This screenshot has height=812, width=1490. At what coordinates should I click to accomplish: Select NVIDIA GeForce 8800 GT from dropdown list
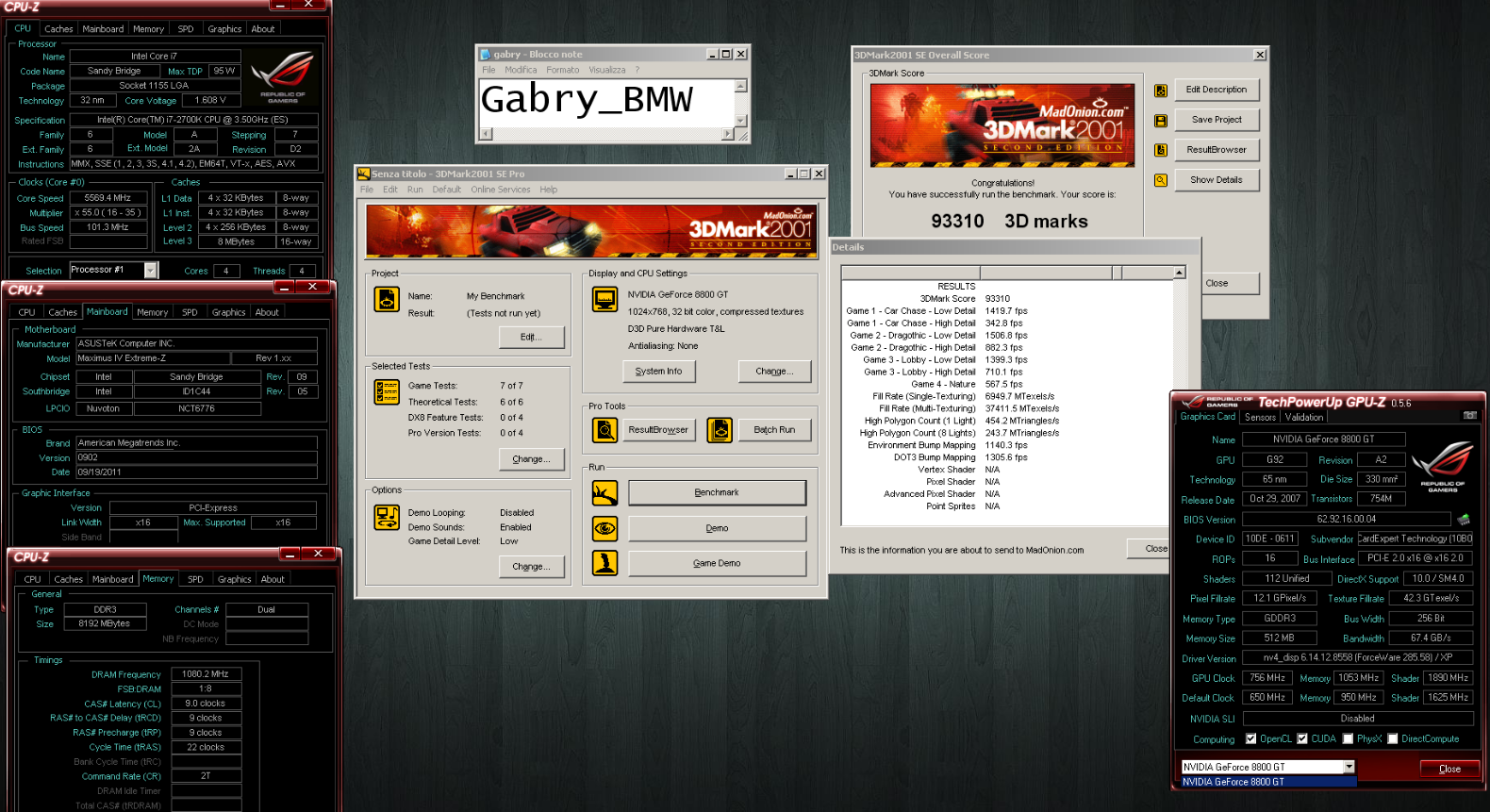[x=1268, y=782]
